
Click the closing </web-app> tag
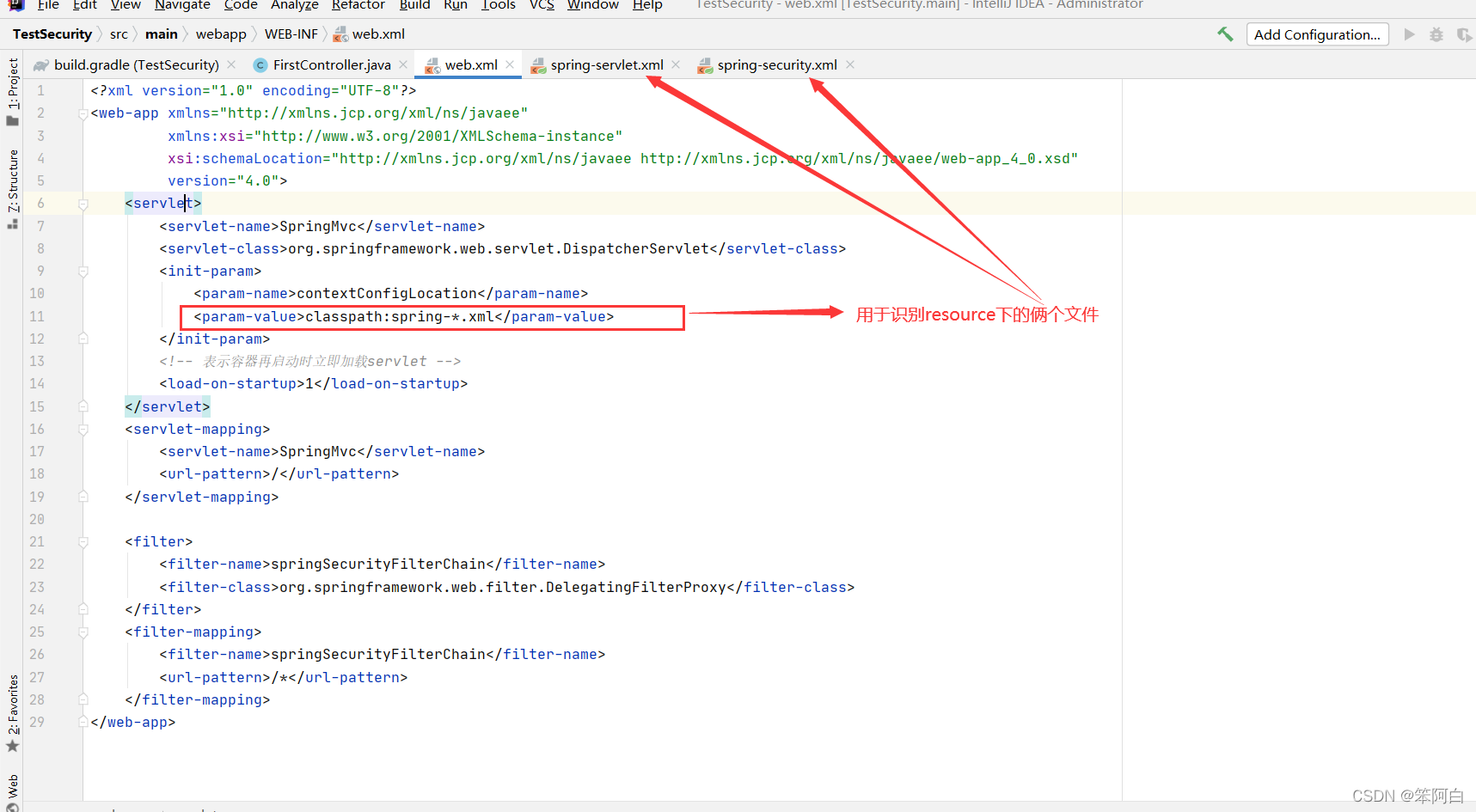point(133,723)
